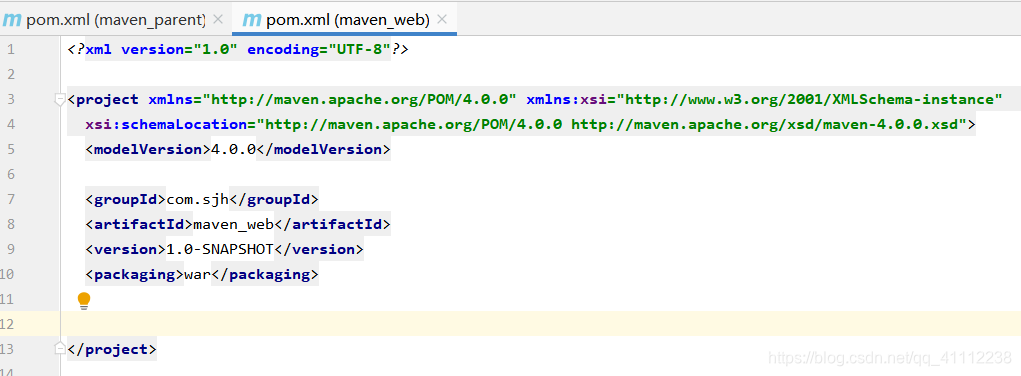Place cursor on empty highlighted line 12

point(540,324)
